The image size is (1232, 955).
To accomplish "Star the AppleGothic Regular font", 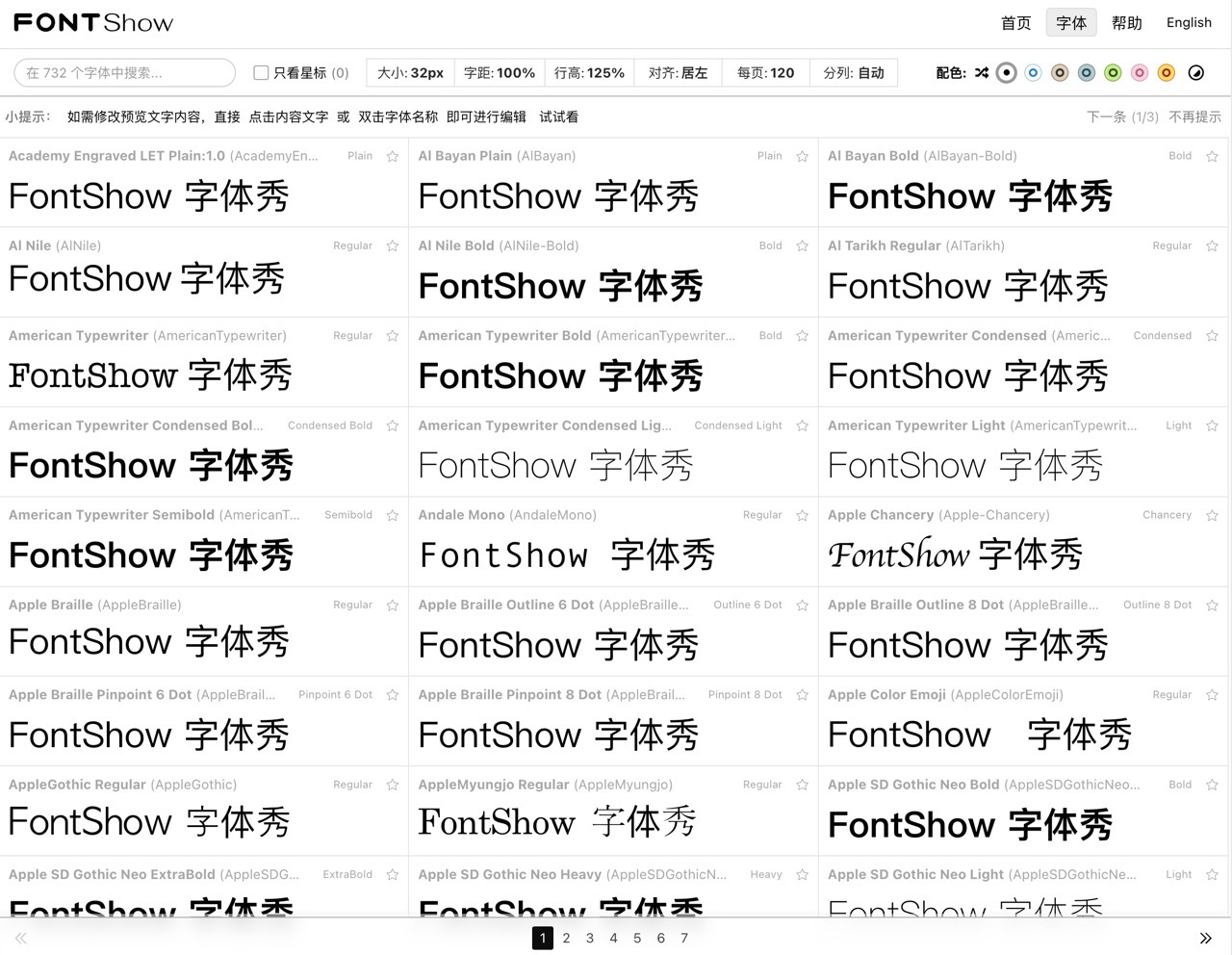I will click(x=393, y=785).
